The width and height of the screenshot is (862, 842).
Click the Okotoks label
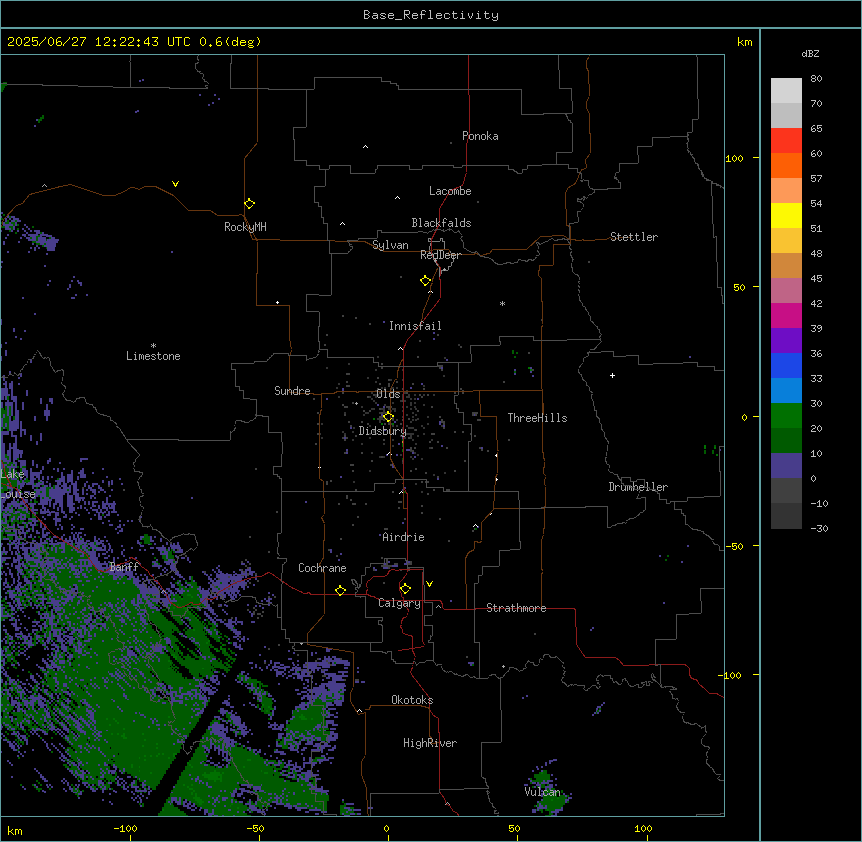(412, 700)
